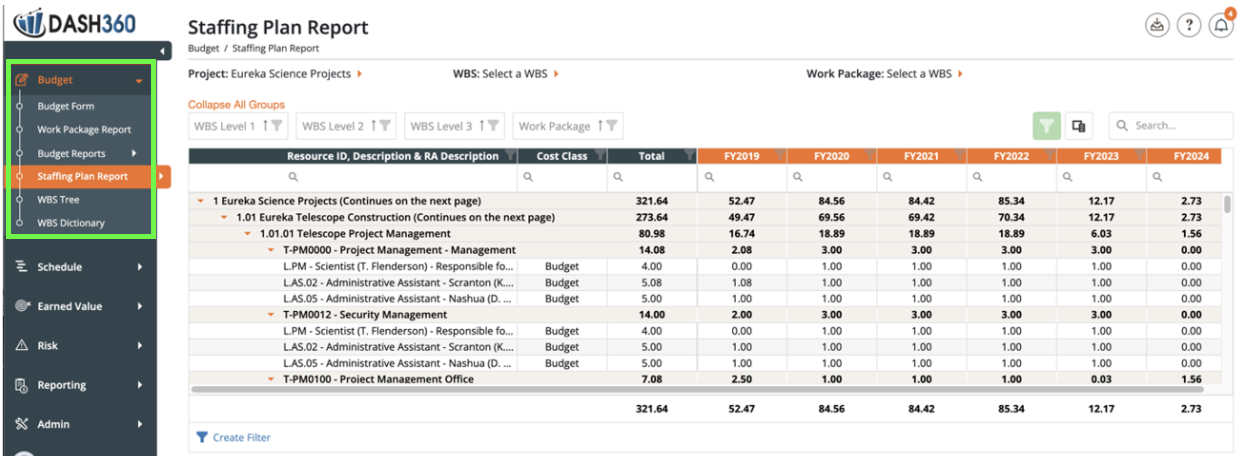This screenshot has height=456, width=1240.
Task: Click filter funnel on Work Package chip
Action: (612, 126)
